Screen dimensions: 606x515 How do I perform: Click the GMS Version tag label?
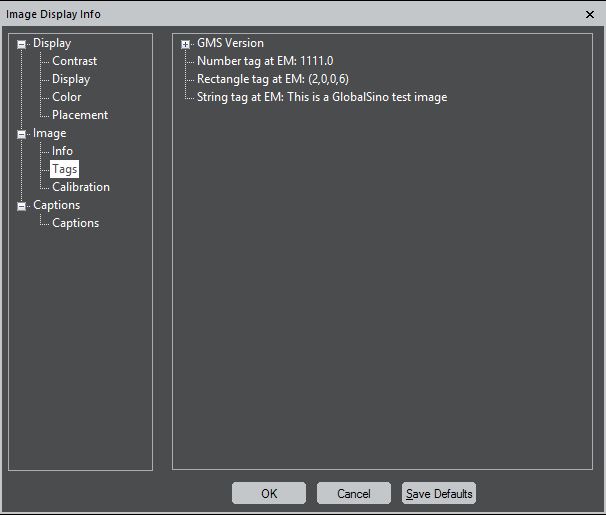[x=230, y=43]
